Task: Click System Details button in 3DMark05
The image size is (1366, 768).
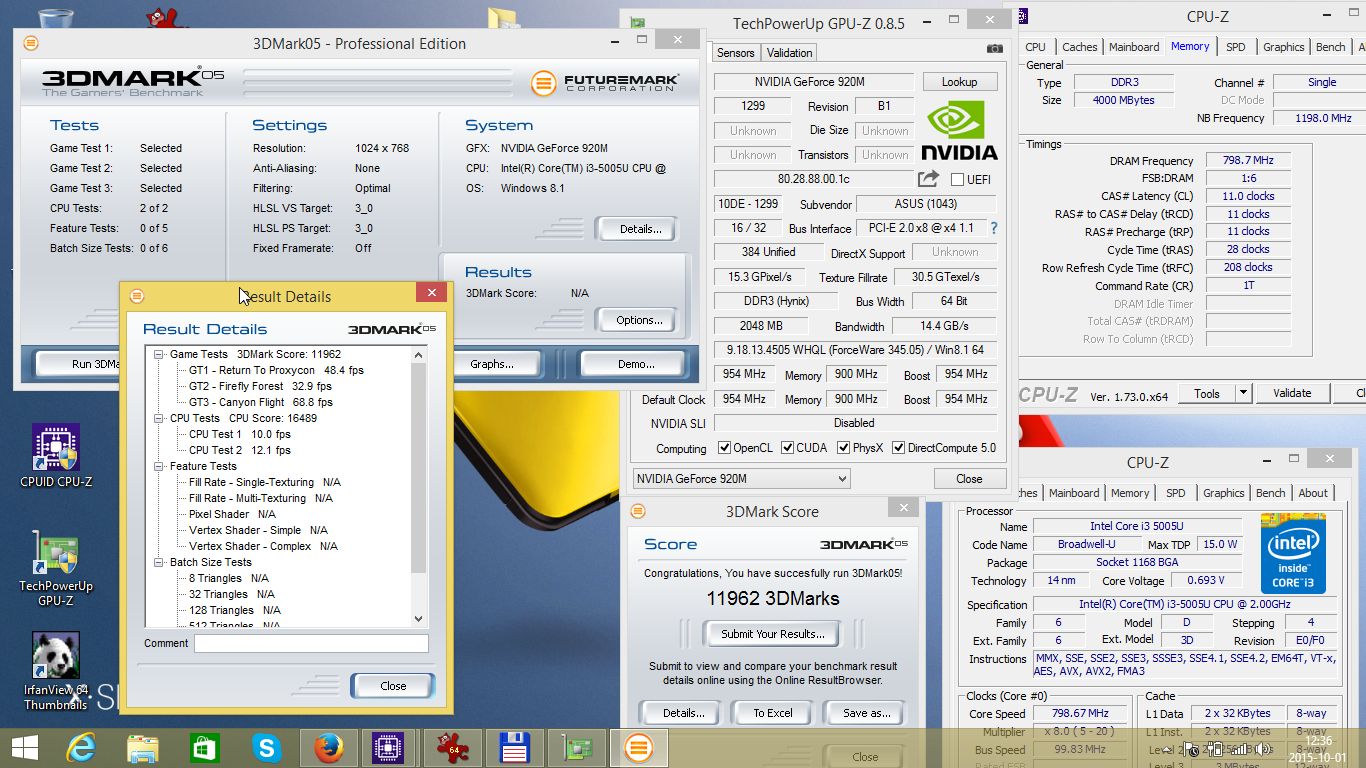Action: [640, 229]
